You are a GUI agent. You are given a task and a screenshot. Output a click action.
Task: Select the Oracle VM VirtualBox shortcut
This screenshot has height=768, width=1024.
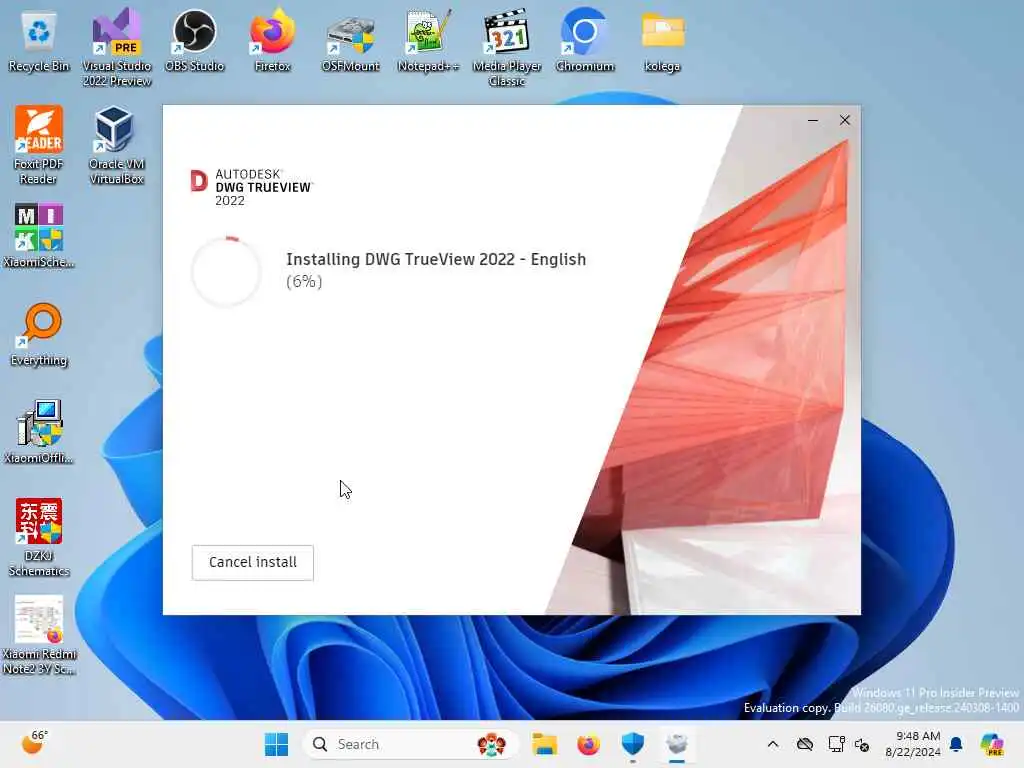pyautogui.click(x=117, y=145)
